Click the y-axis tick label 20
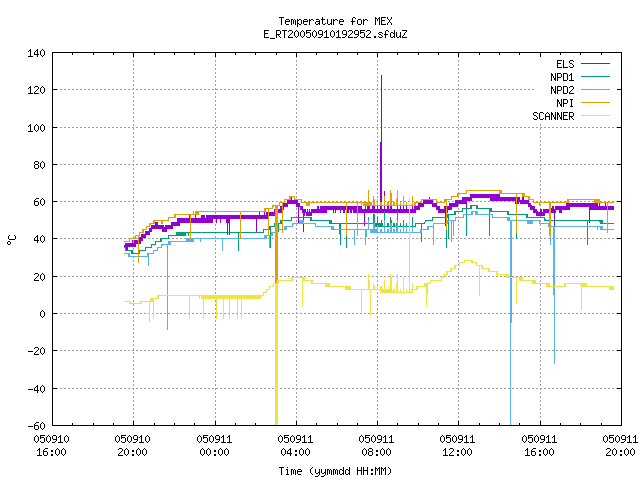This screenshot has width=640, height=480. 39,277
